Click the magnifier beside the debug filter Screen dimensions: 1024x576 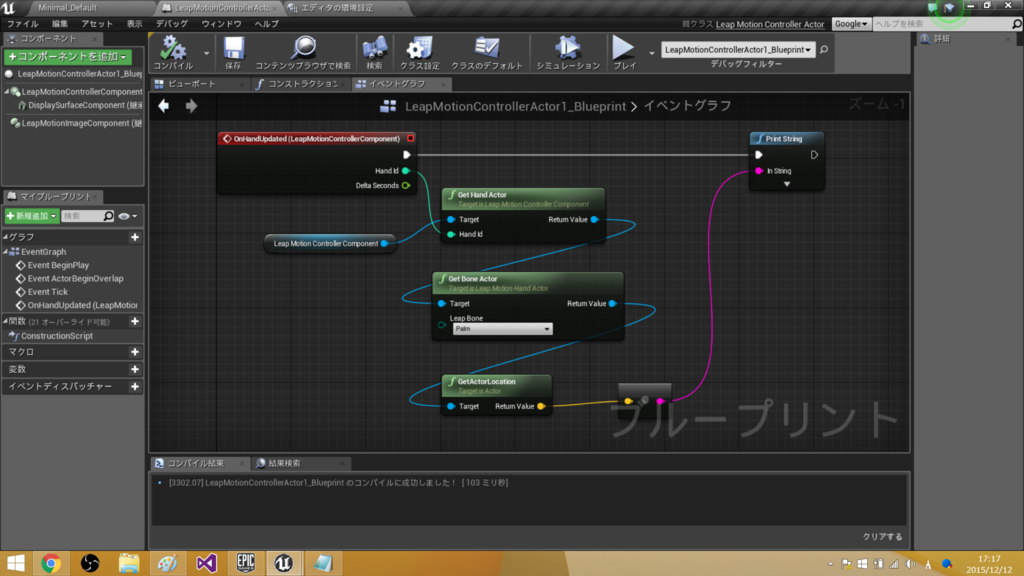tap(824, 50)
